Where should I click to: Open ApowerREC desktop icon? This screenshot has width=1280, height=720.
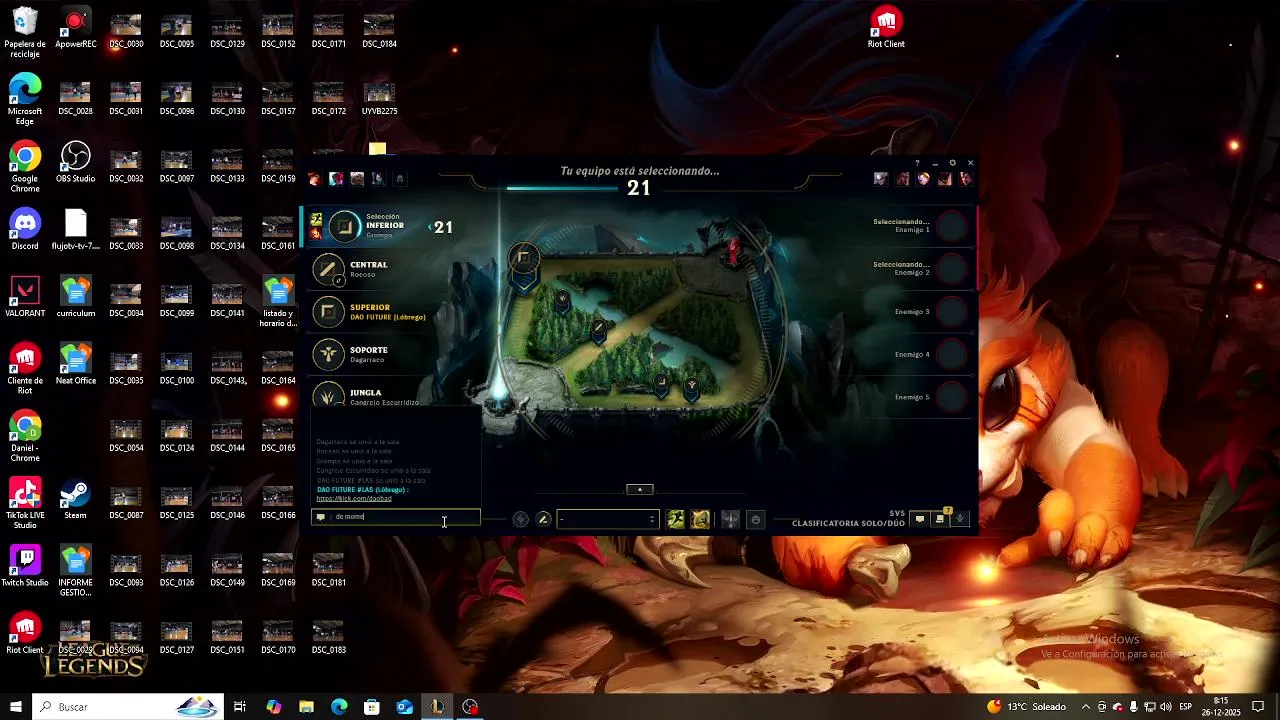click(x=75, y=28)
